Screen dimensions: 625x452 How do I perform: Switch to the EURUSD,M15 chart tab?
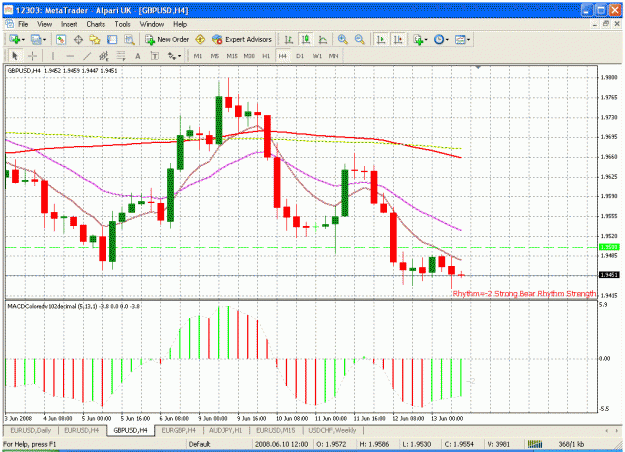(275, 430)
